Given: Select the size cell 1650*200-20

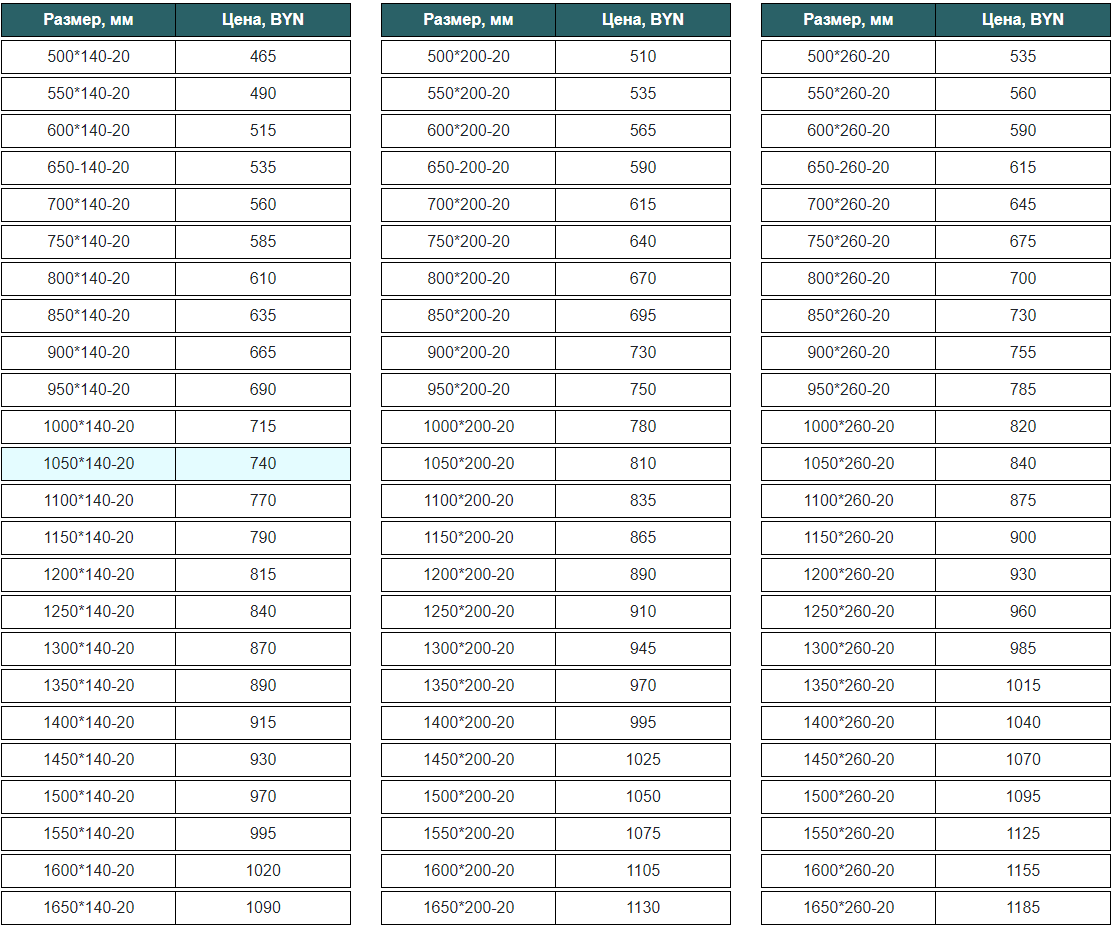Looking at the screenshot, I should (469, 907).
